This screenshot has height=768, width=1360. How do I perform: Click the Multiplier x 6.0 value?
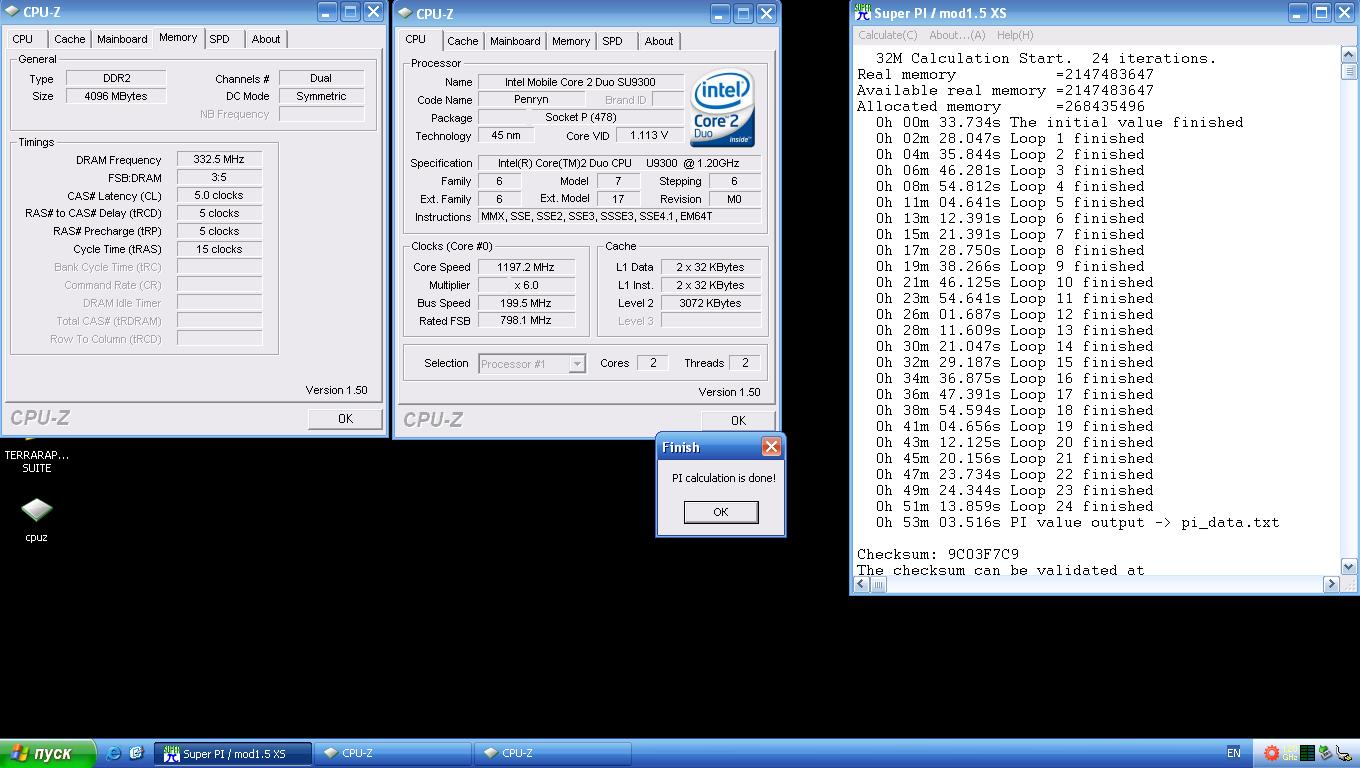click(x=525, y=286)
